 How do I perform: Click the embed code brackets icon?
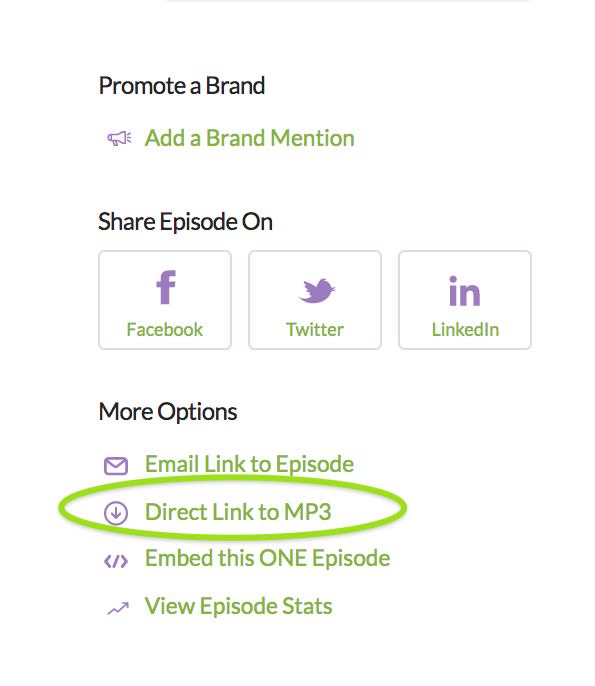point(116,561)
